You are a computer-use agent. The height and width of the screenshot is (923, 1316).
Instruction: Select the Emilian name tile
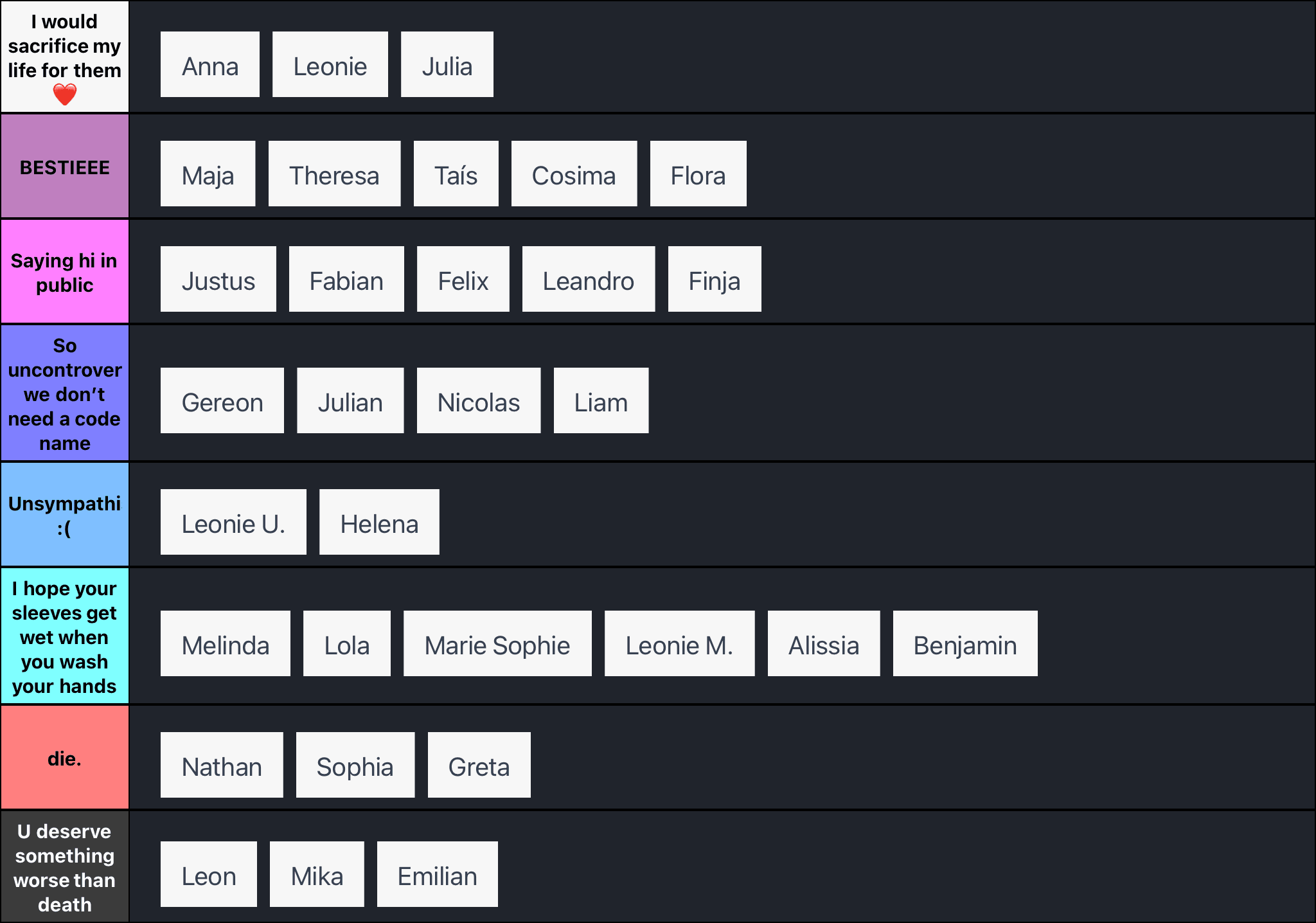click(437, 875)
